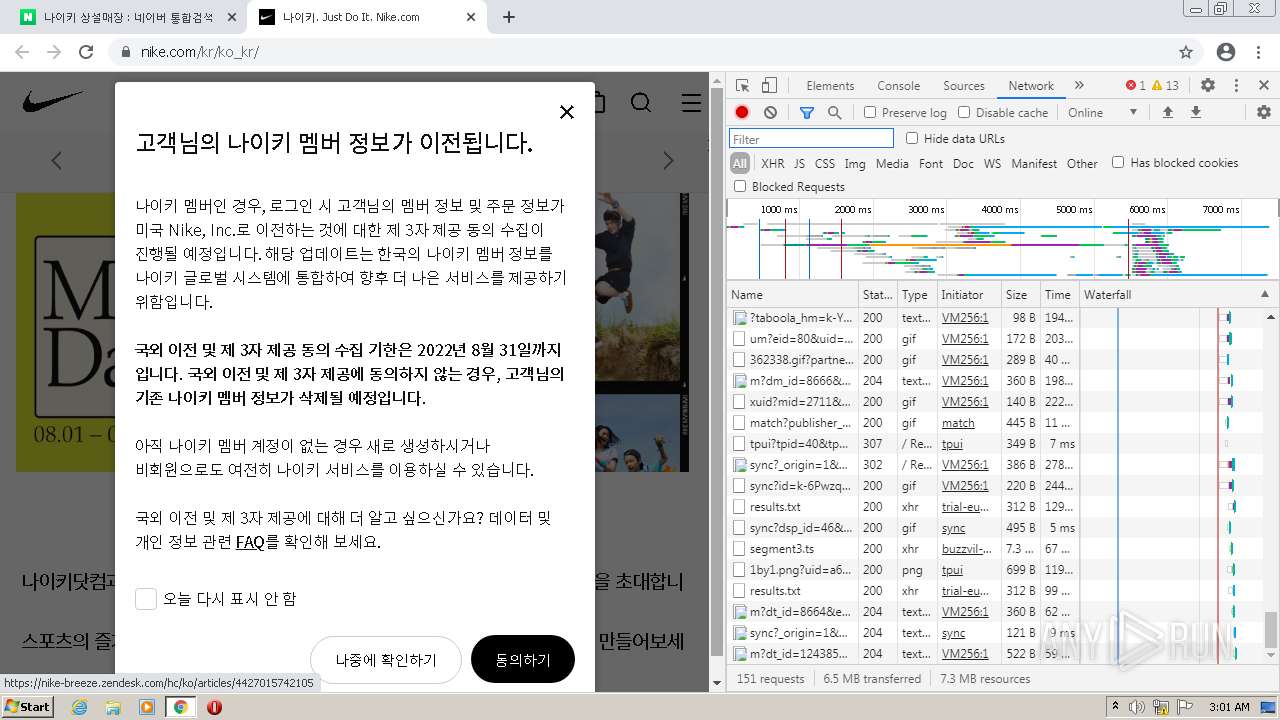Export HAR file download arrow
This screenshot has height=720, width=1280.
click(x=1195, y=112)
